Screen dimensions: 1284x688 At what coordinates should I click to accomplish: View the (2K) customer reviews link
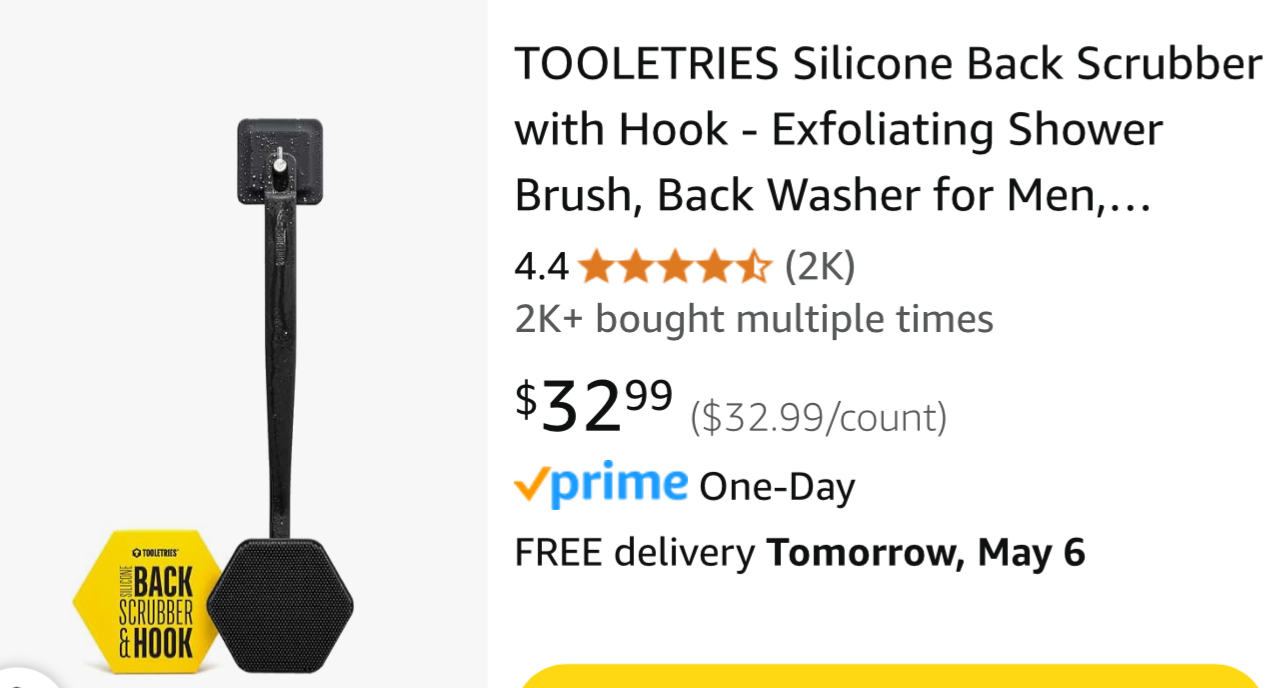coord(819,267)
